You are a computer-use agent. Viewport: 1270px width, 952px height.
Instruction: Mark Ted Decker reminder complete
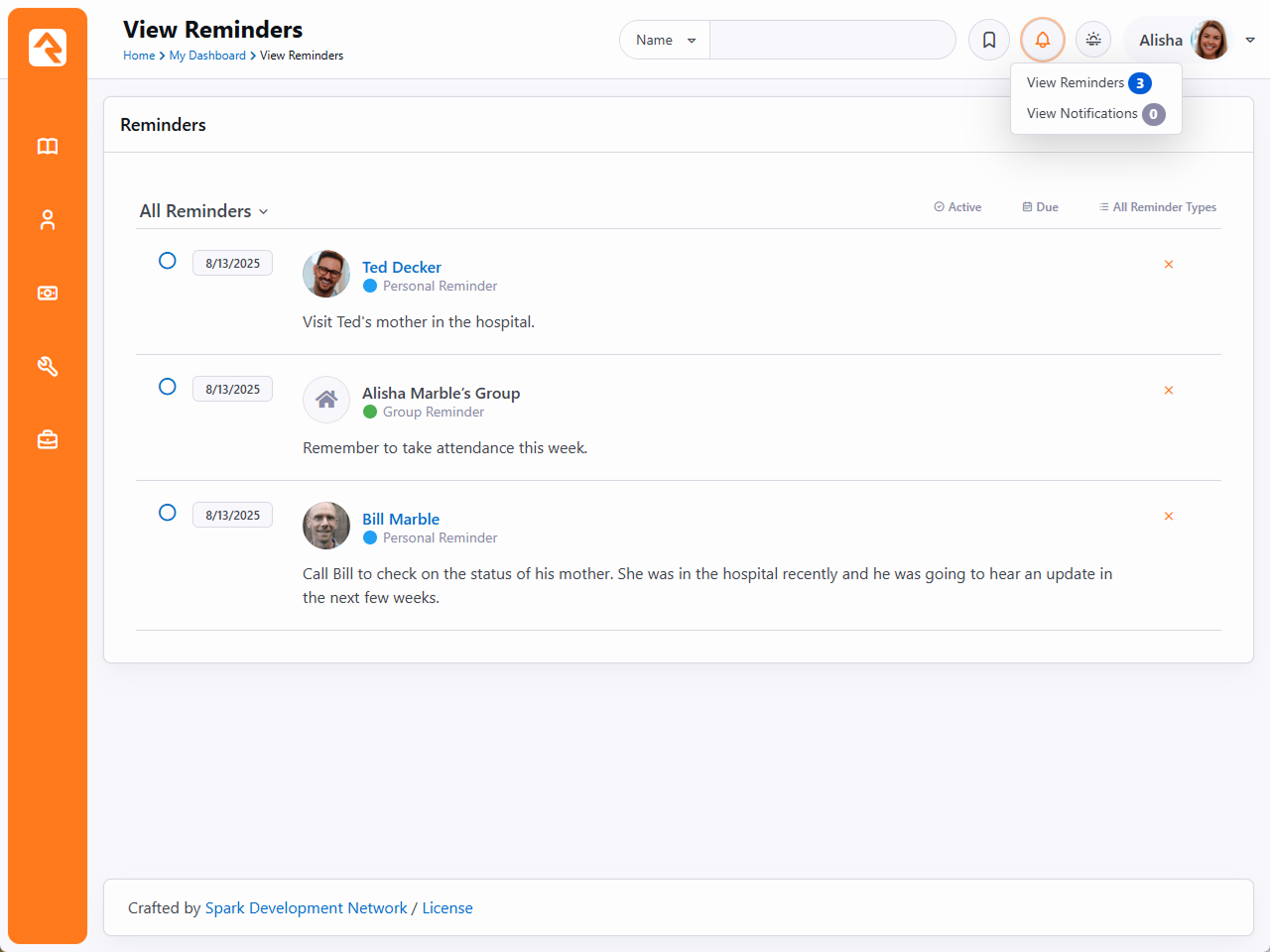pyautogui.click(x=168, y=261)
